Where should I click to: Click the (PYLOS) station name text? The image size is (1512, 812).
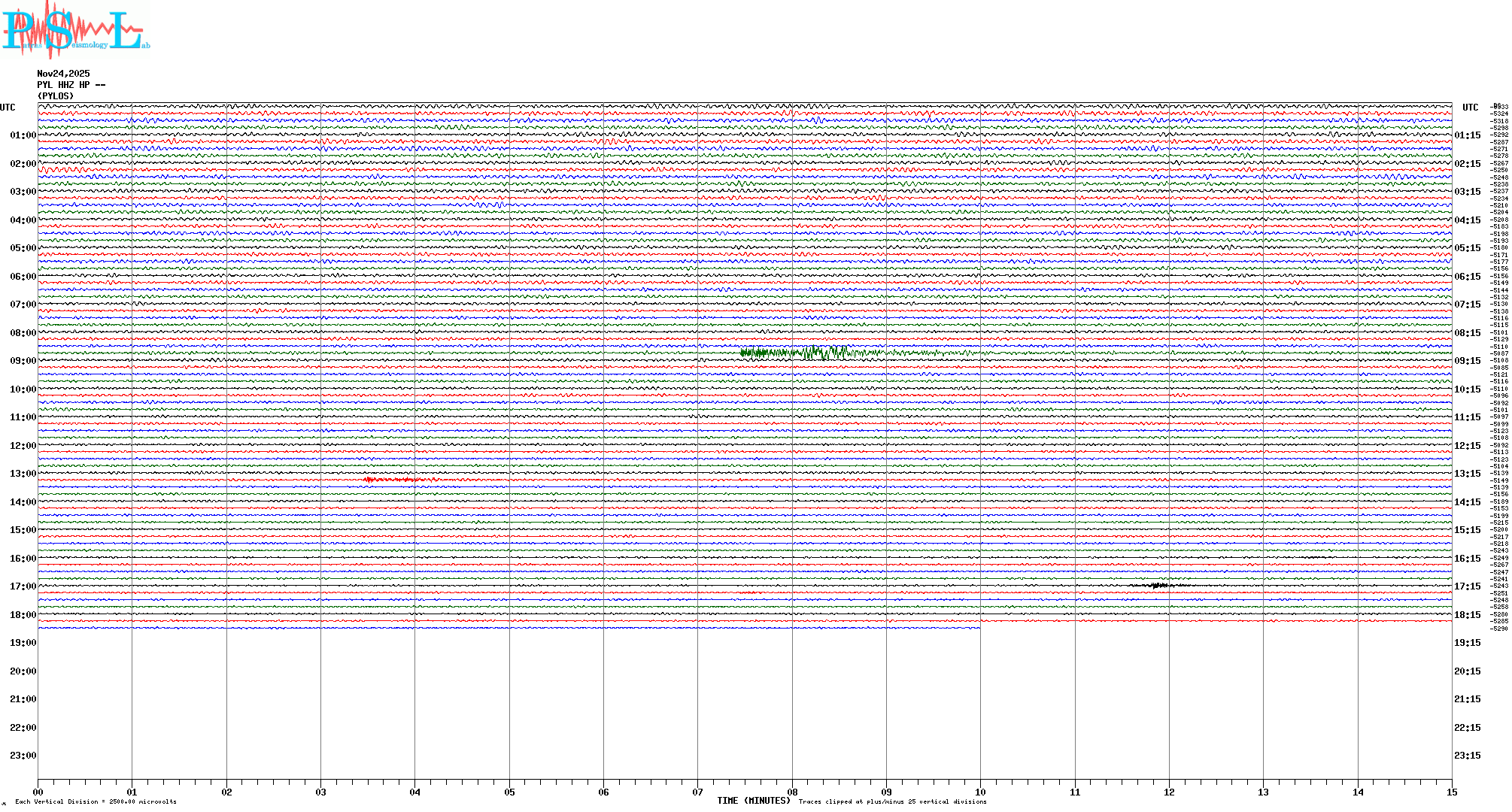pyautogui.click(x=56, y=96)
